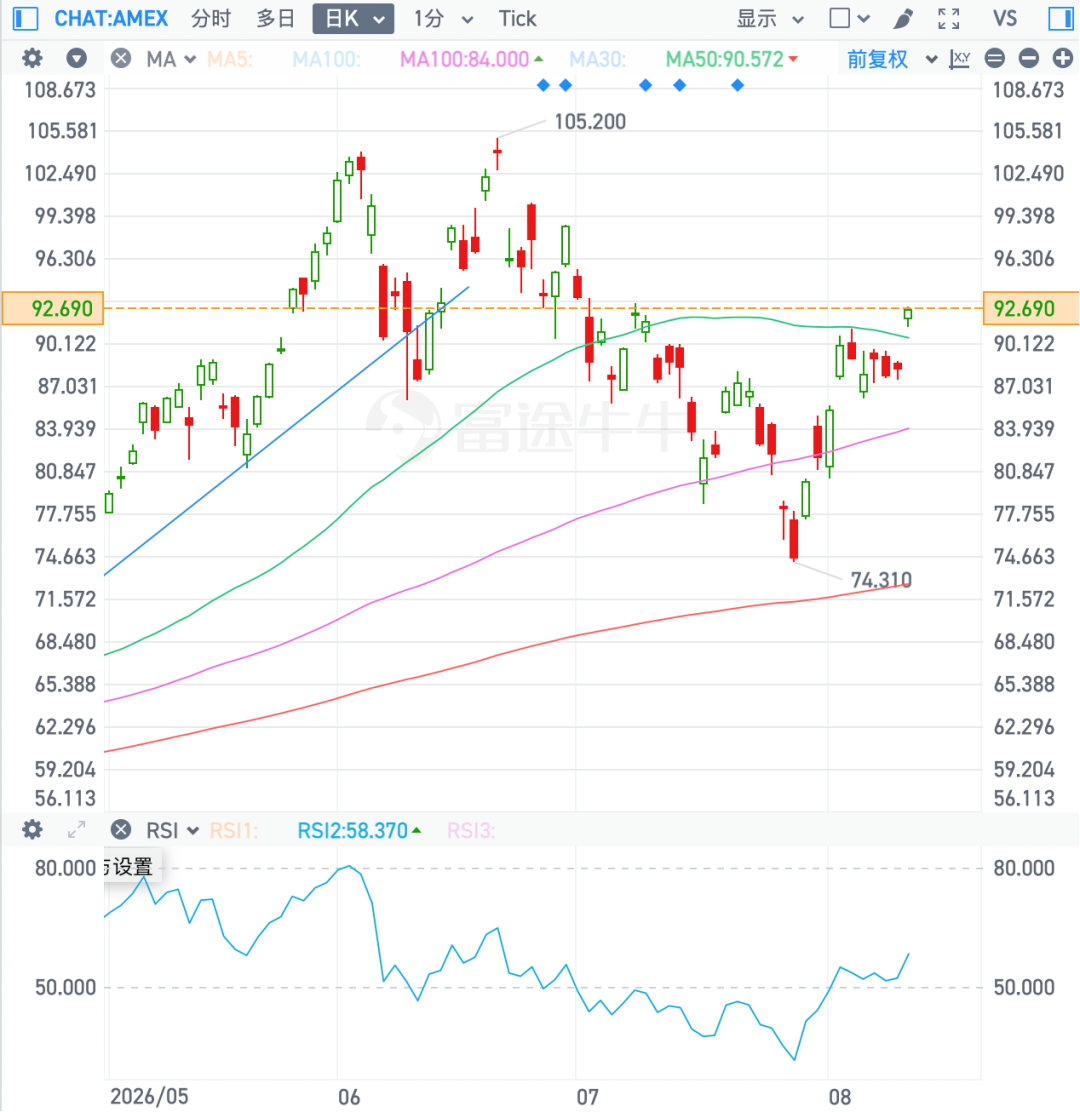This screenshot has width=1080, height=1112.
Task: Open the 前复权 adjustment dropdown
Action: click(x=891, y=59)
